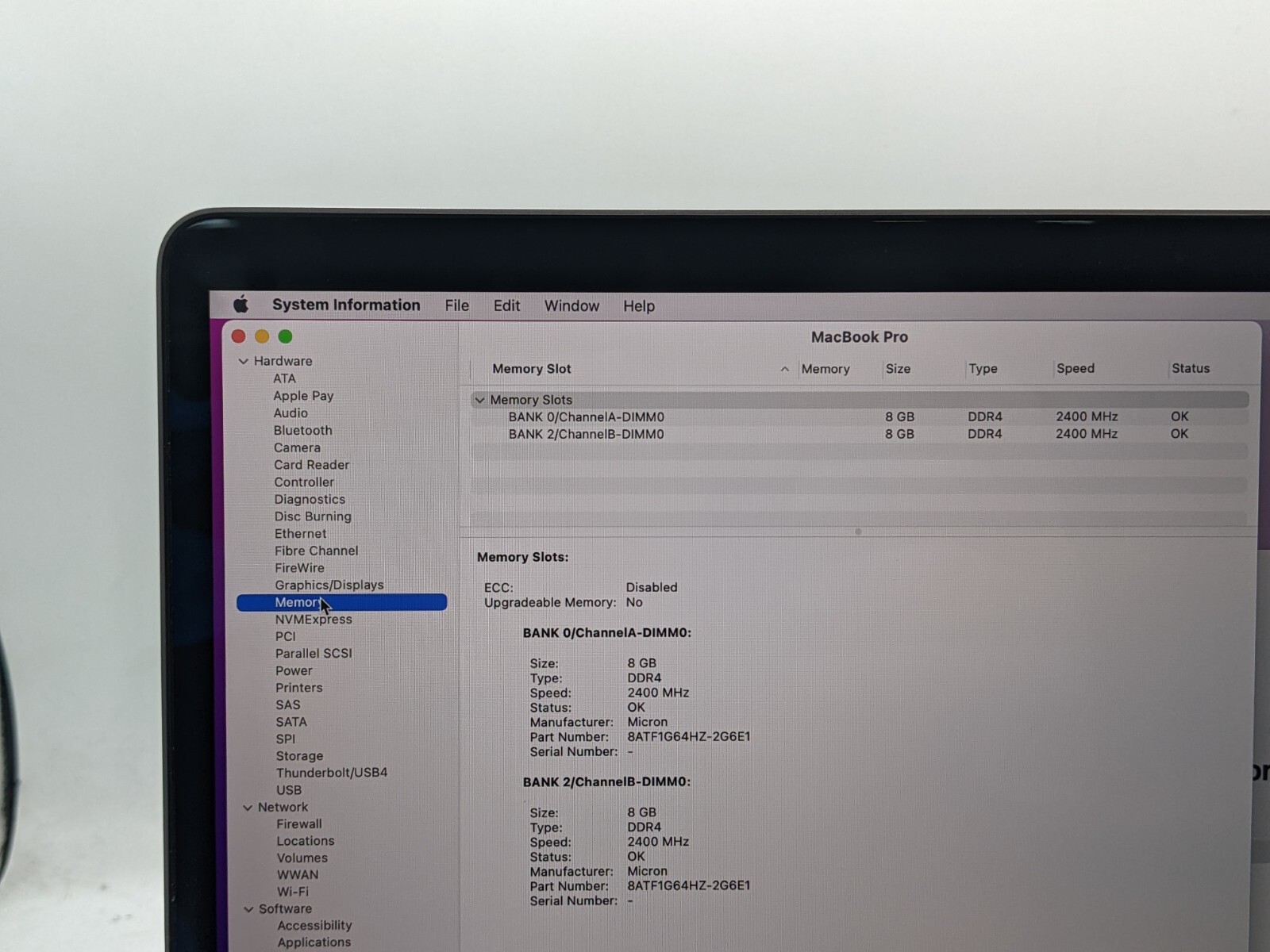The image size is (1270, 952).
Task: Select Card Reader in the sidebar
Action: [x=312, y=465]
